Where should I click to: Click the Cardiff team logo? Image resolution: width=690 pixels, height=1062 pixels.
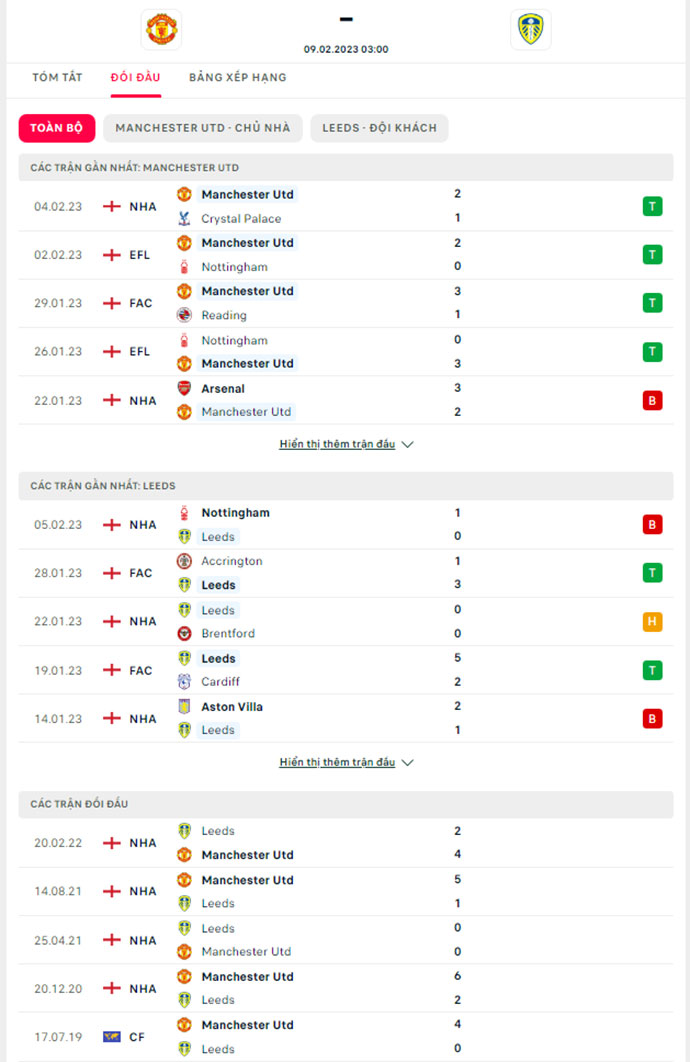pos(184,682)
